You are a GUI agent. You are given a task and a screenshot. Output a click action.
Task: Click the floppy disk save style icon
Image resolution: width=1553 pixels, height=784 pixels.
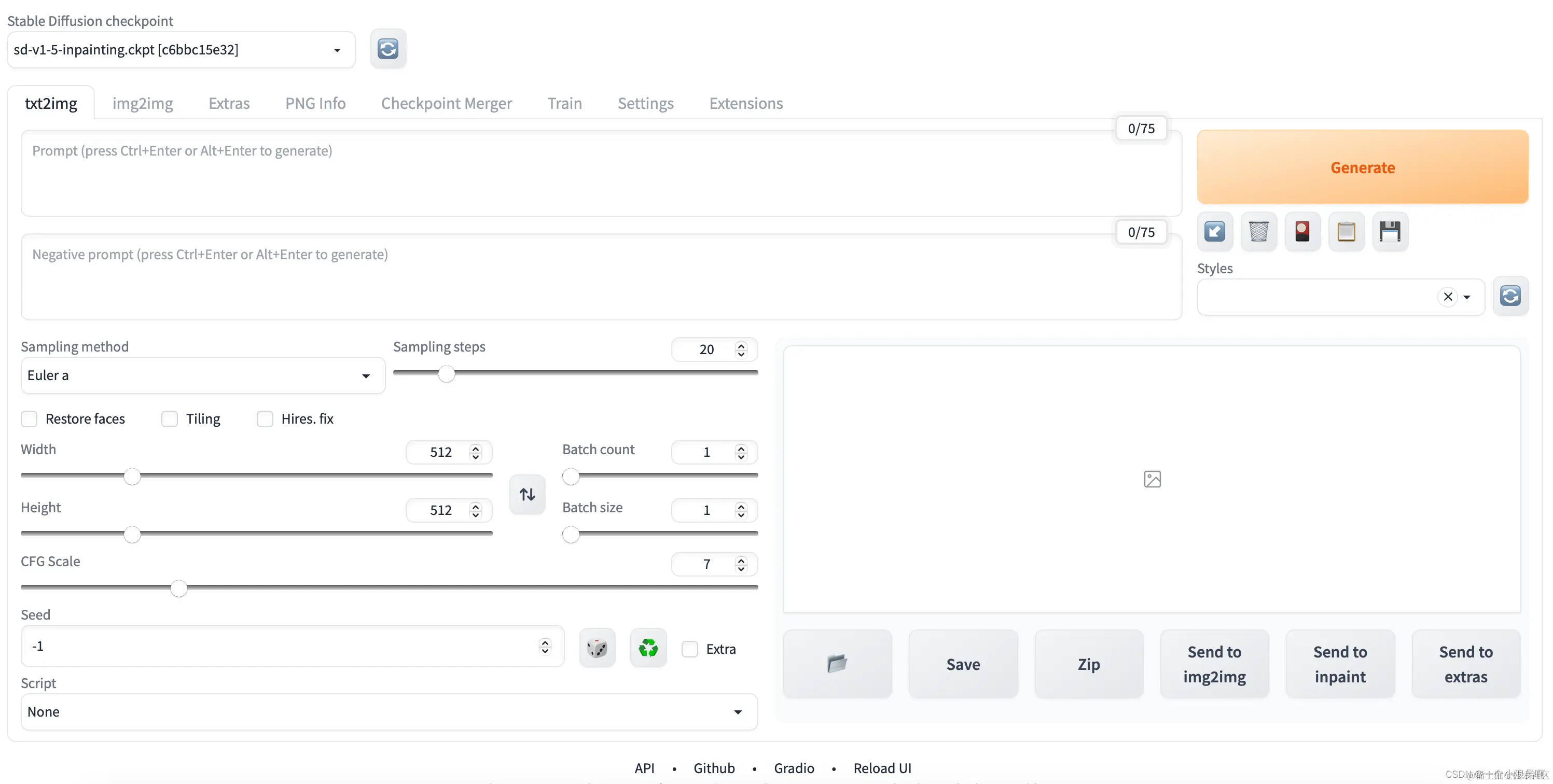pos(1390,231)
